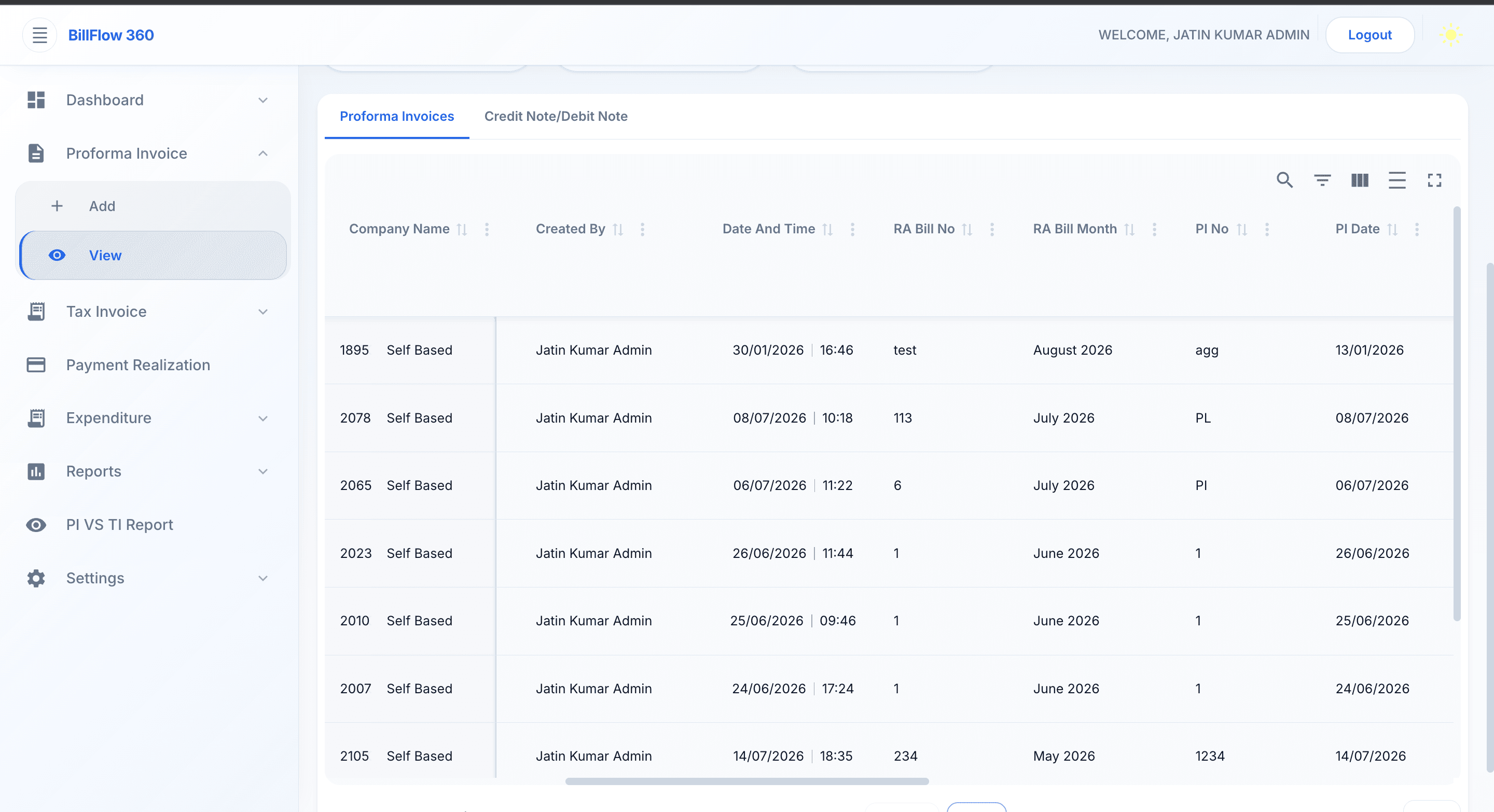
Task: Click the Proforma Invoice document icon
Action: tap(36, 153)
